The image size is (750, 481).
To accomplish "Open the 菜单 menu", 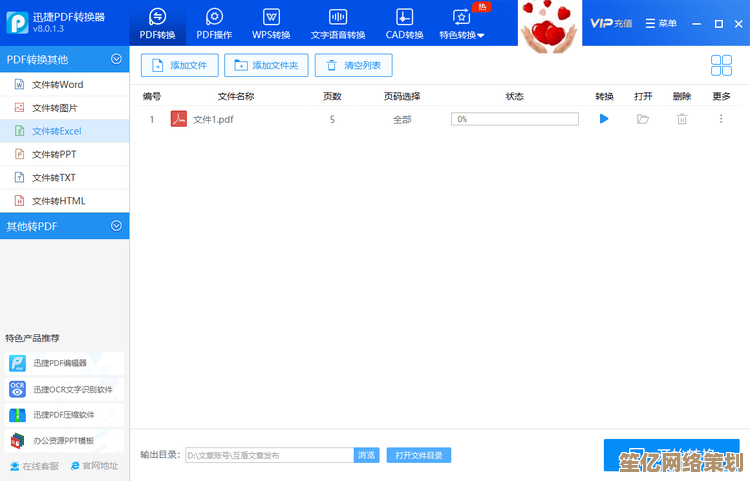I will 661,23.
